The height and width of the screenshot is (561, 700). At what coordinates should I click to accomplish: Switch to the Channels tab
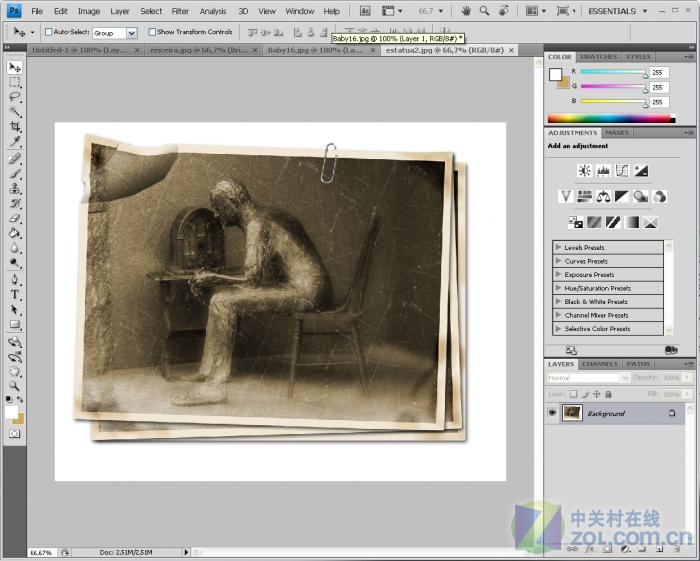[x=600, y=364]
